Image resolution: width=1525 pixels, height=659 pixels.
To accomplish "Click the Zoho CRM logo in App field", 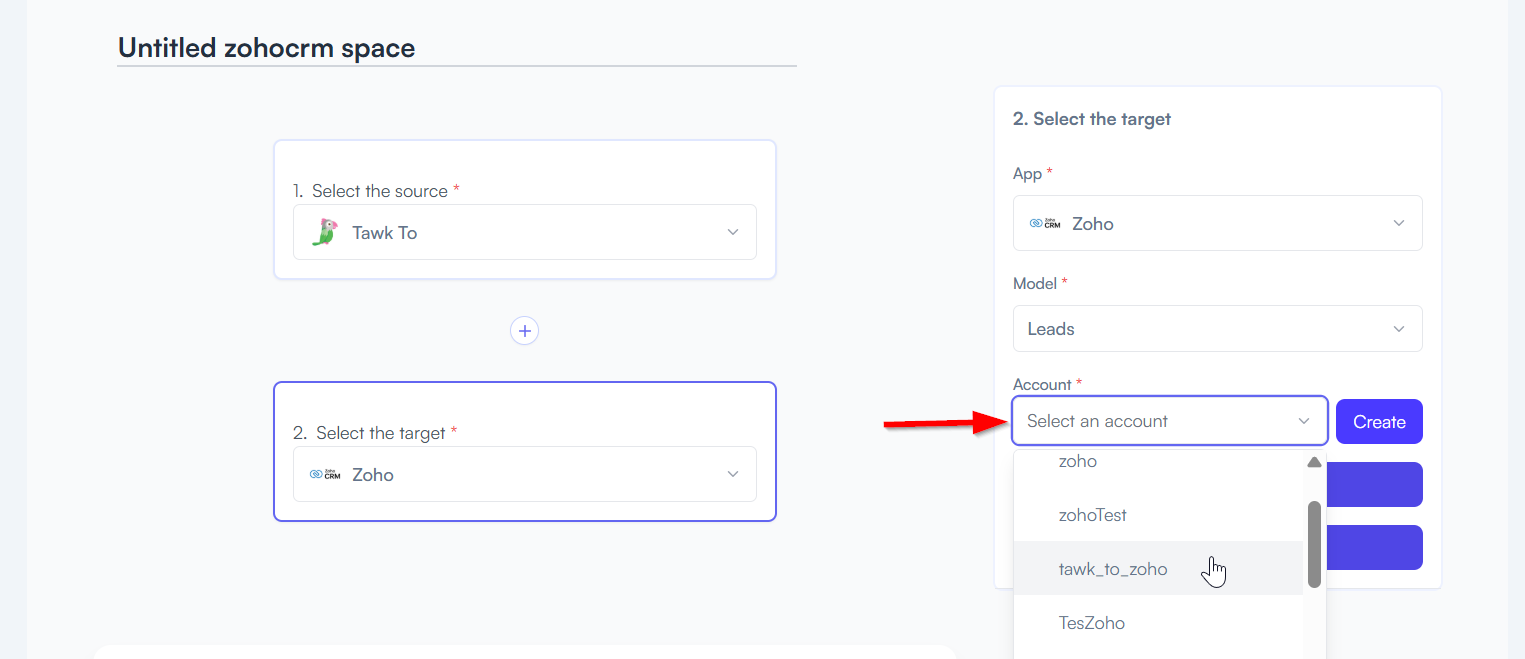I will tap(1045, 223).
